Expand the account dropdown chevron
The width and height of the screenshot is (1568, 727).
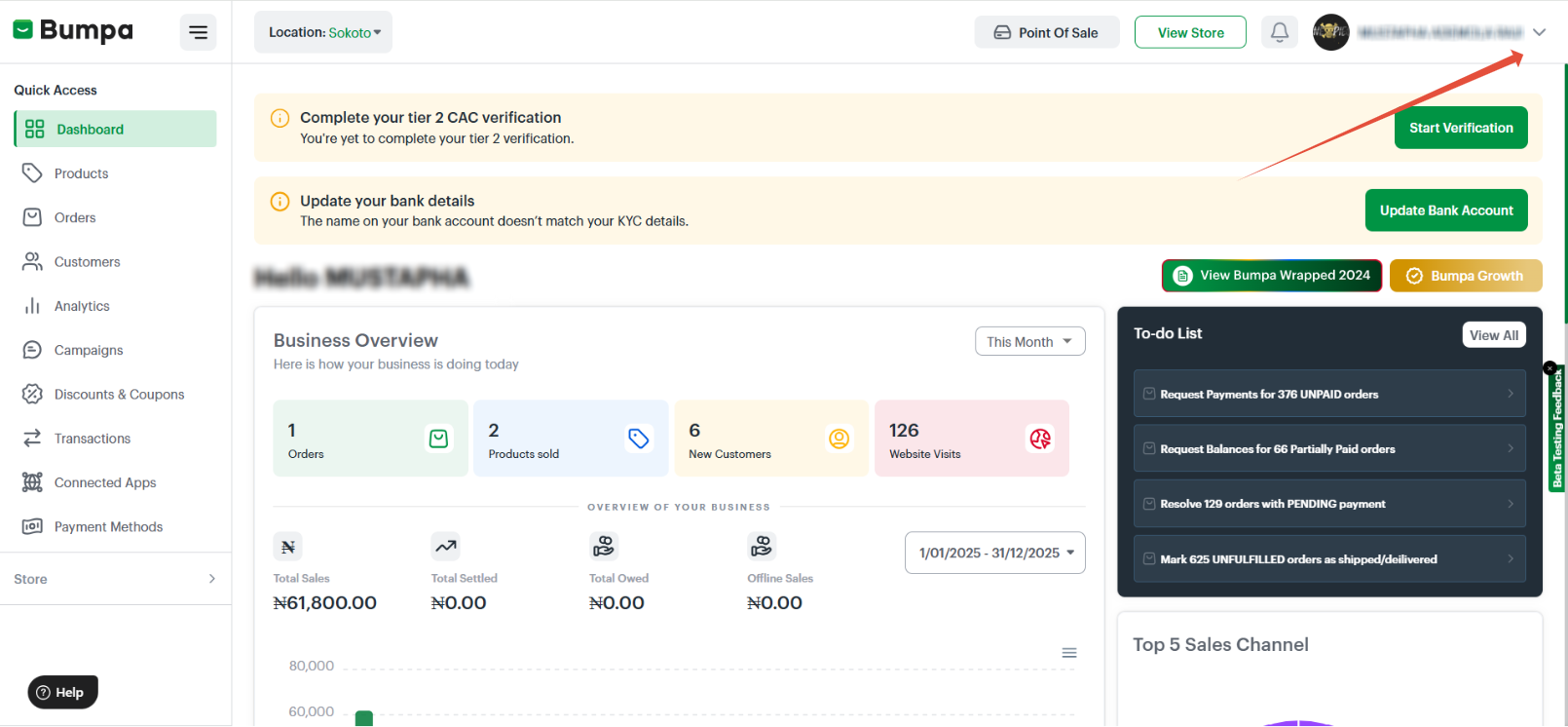[x=1539, y=32]
